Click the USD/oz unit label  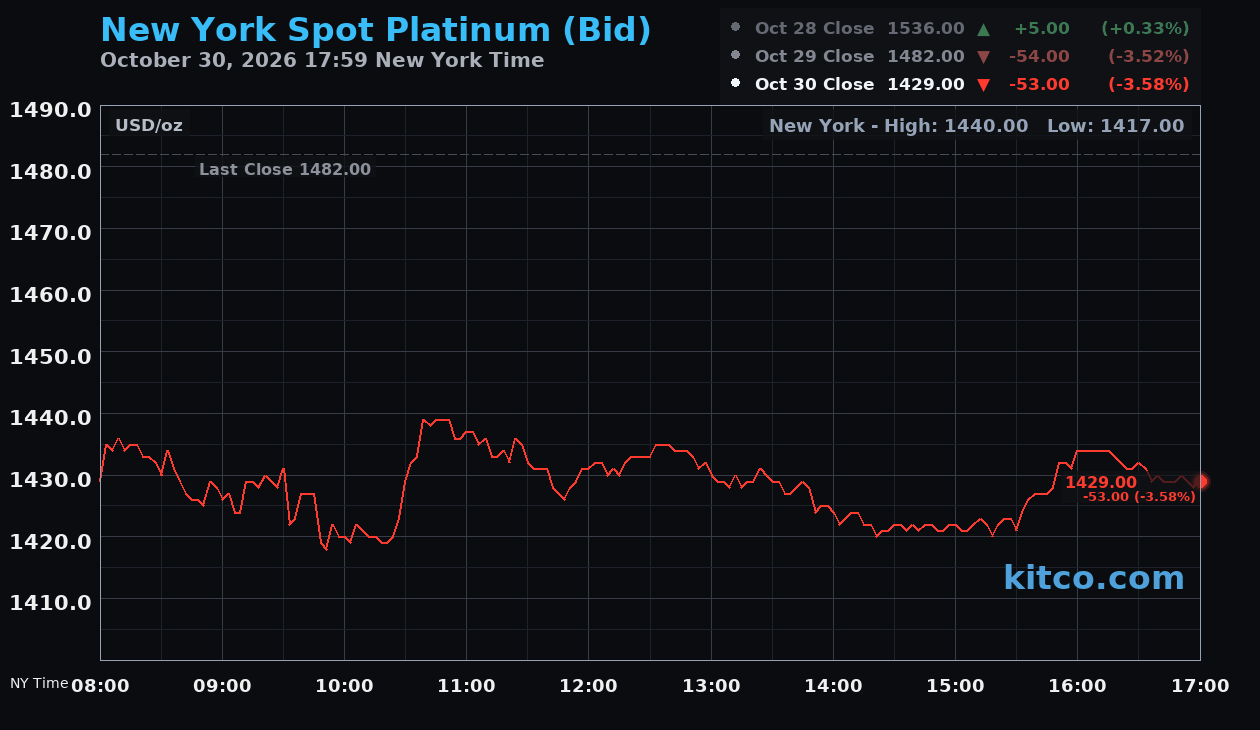tap(149, 125)
